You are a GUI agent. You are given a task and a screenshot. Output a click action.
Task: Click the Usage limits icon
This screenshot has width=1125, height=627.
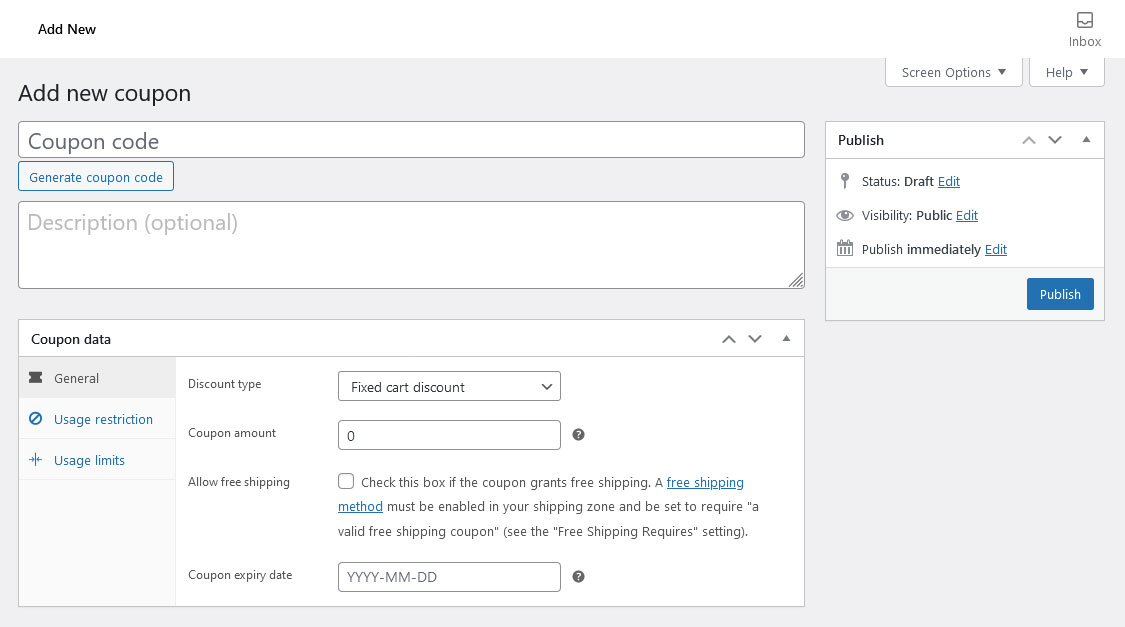point(35,459)
